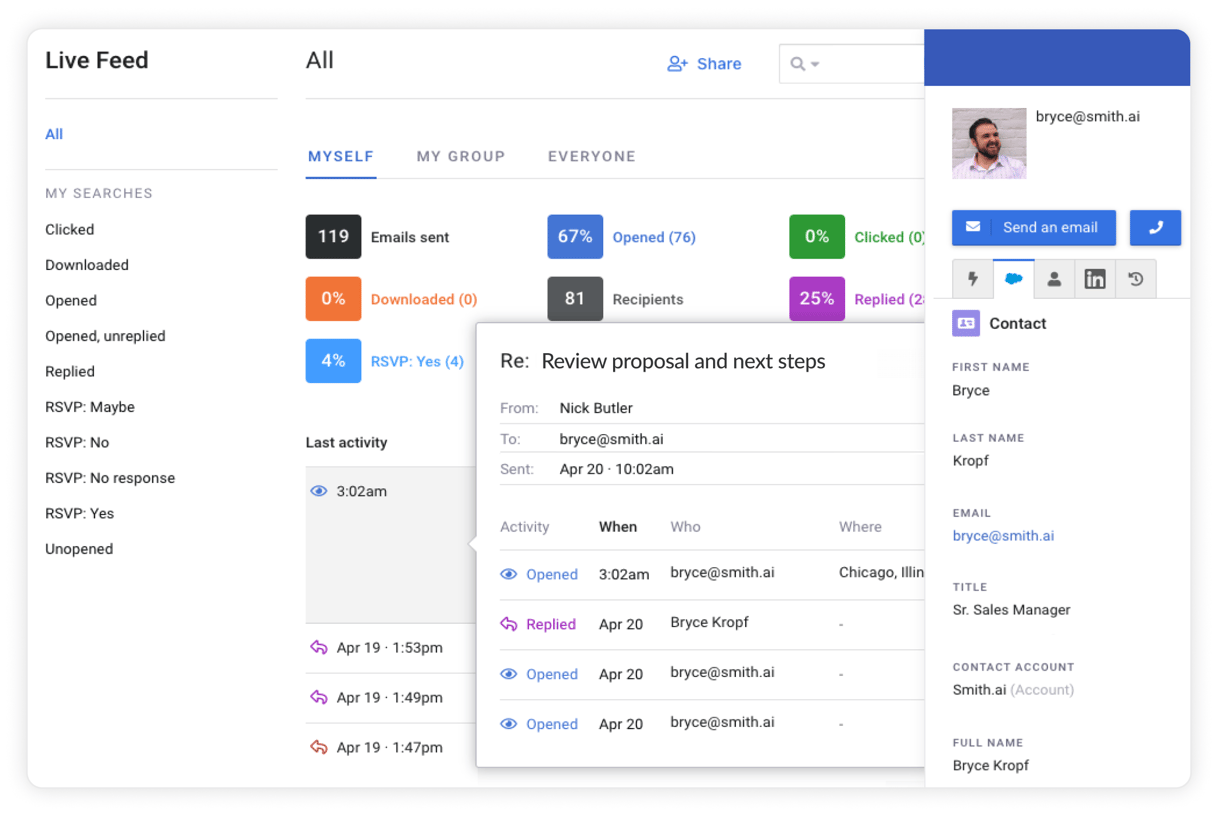This screenshot has width=1218, height=815.
Task: Open the When column sort in activity table
Action: click(618, 527)
